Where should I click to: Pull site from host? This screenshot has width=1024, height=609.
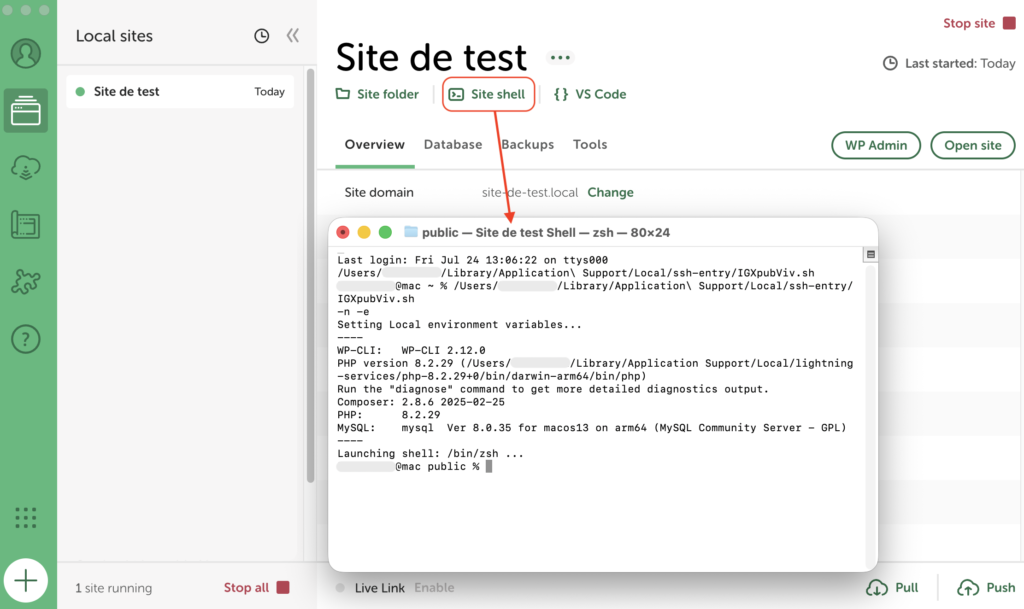pos(892,587)
